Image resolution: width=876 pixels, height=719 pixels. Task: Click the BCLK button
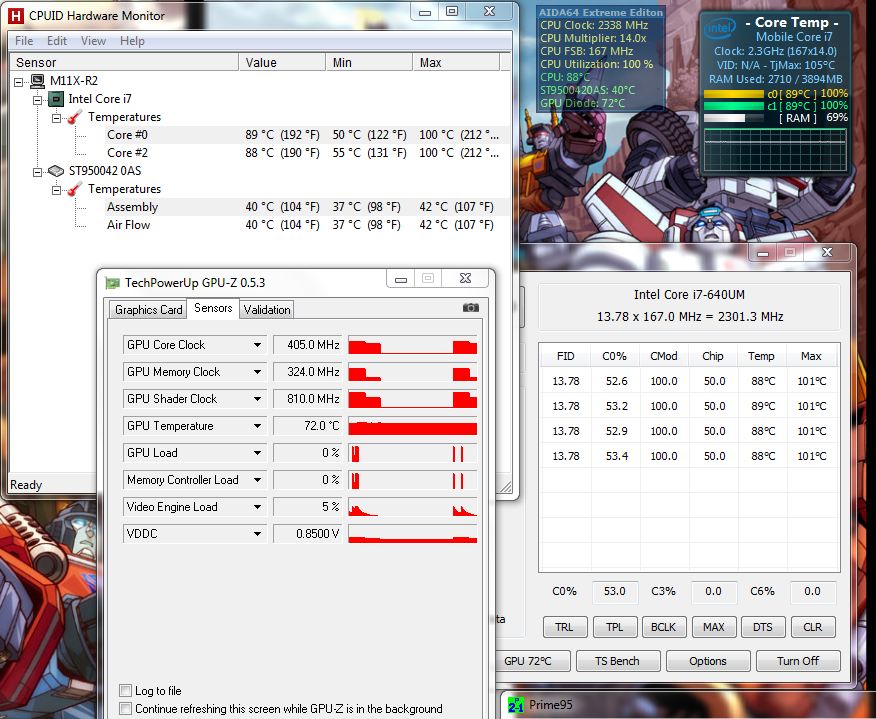pyautogui.click(x=664, y=627)
